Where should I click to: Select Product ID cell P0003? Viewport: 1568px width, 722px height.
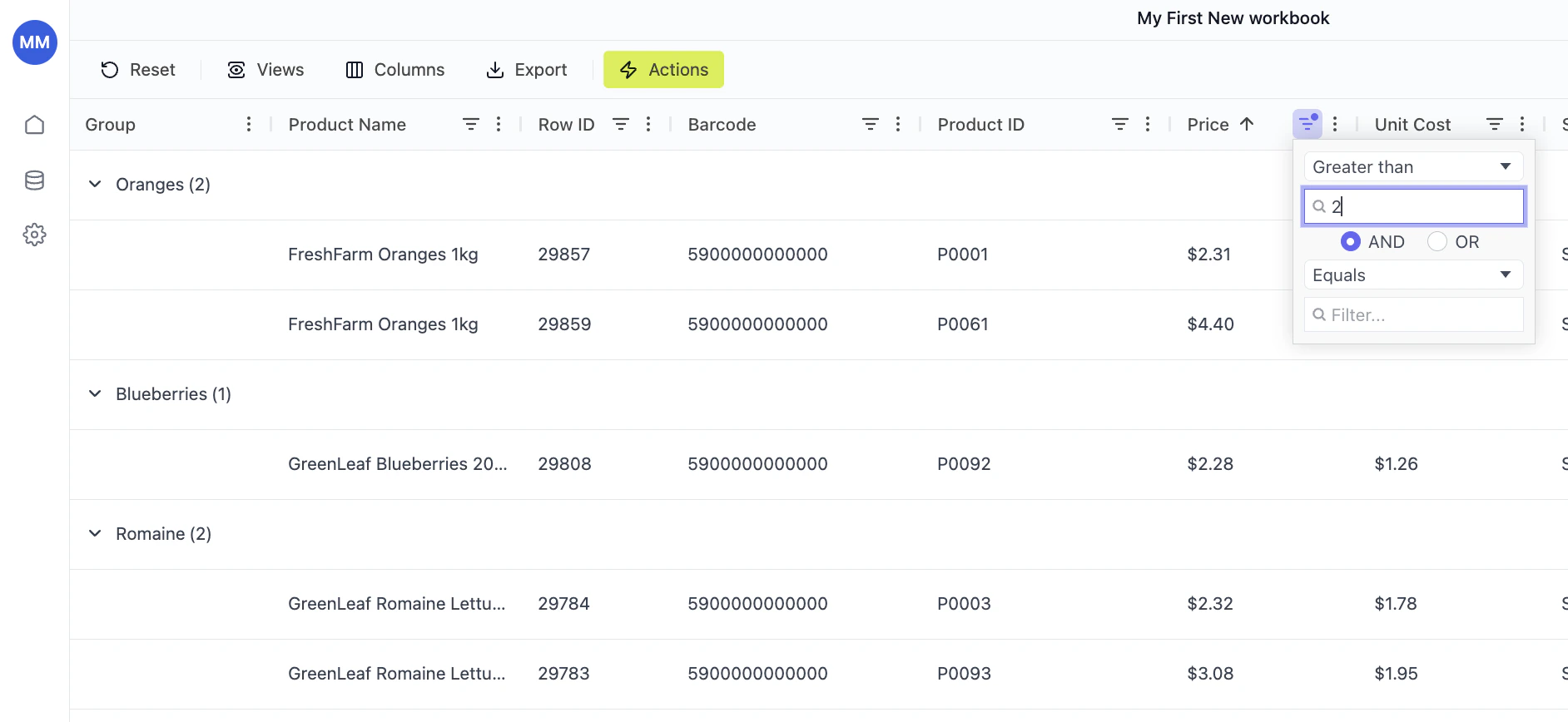point(964,604)
